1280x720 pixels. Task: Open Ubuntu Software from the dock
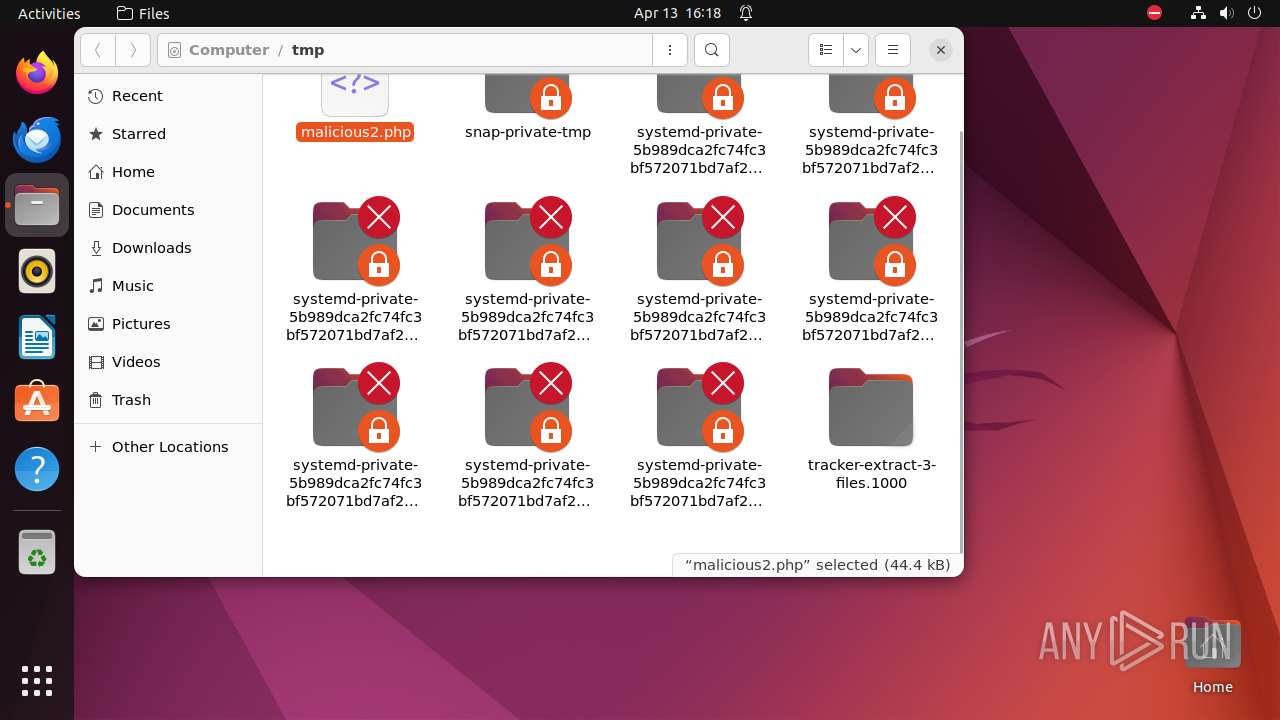37,403
